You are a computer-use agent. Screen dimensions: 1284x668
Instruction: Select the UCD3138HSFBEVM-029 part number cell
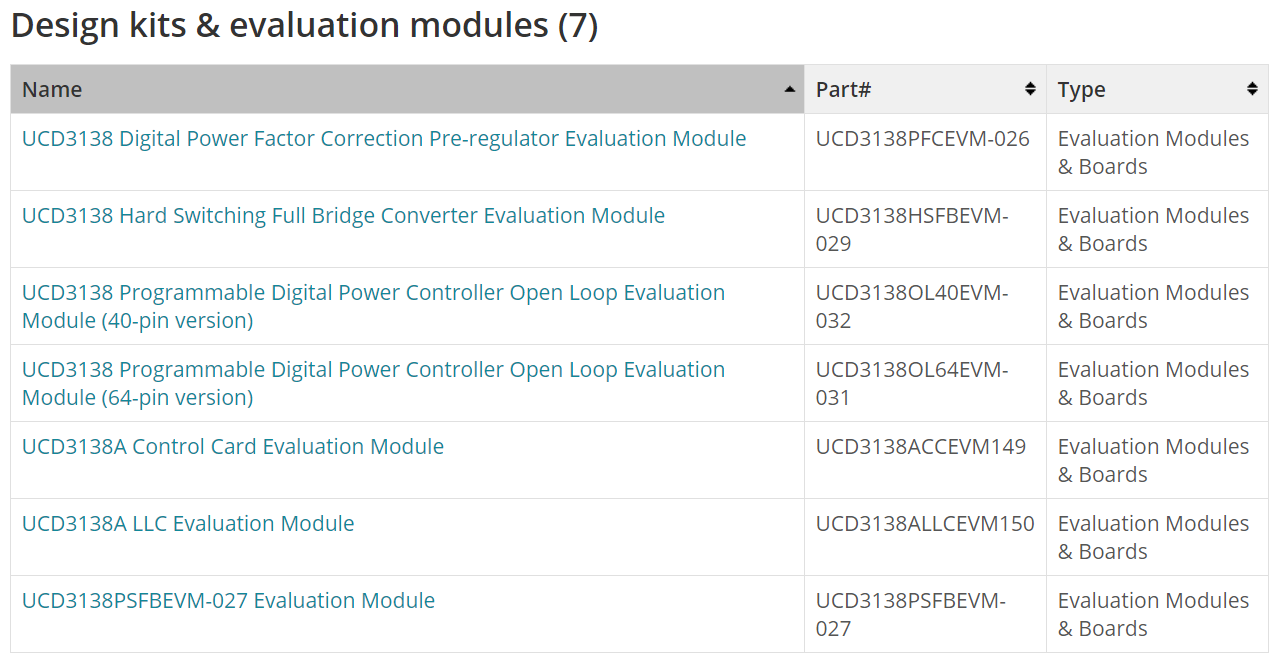[x=925, y=229]
